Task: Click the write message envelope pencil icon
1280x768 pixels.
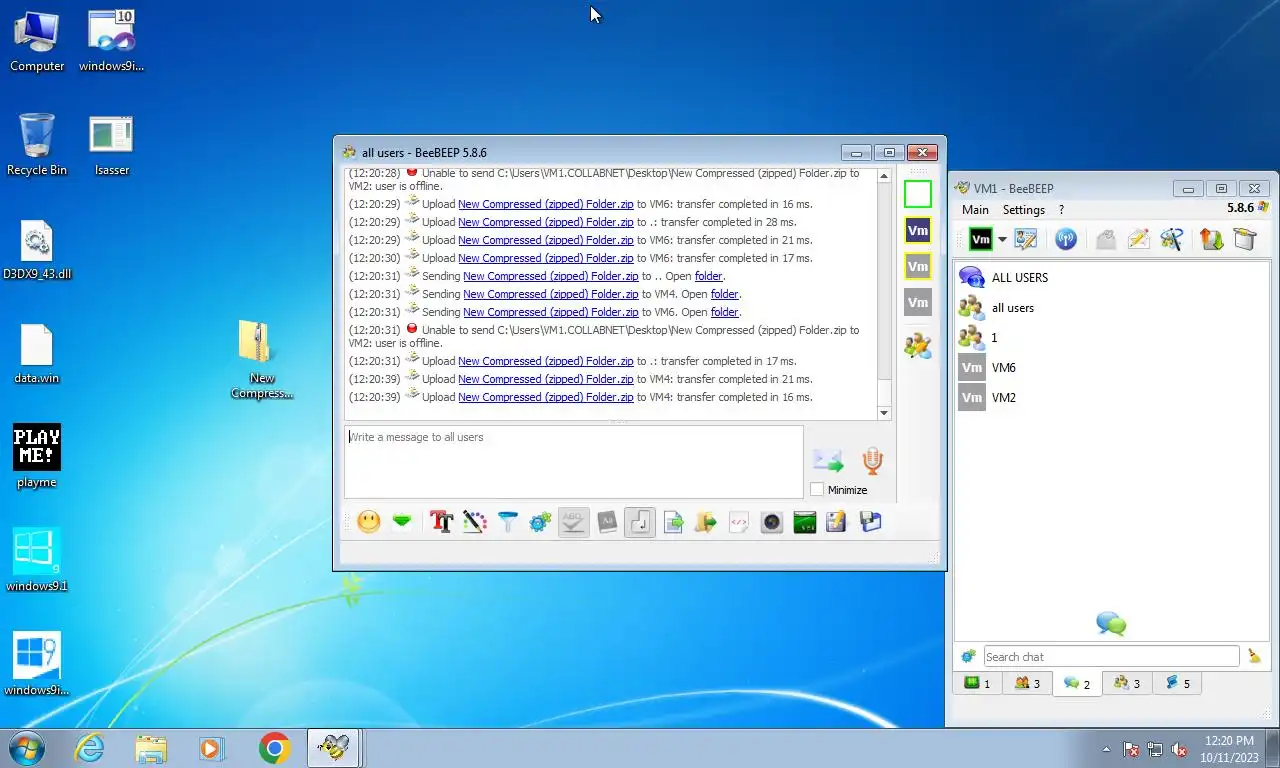Action: 1138,239
